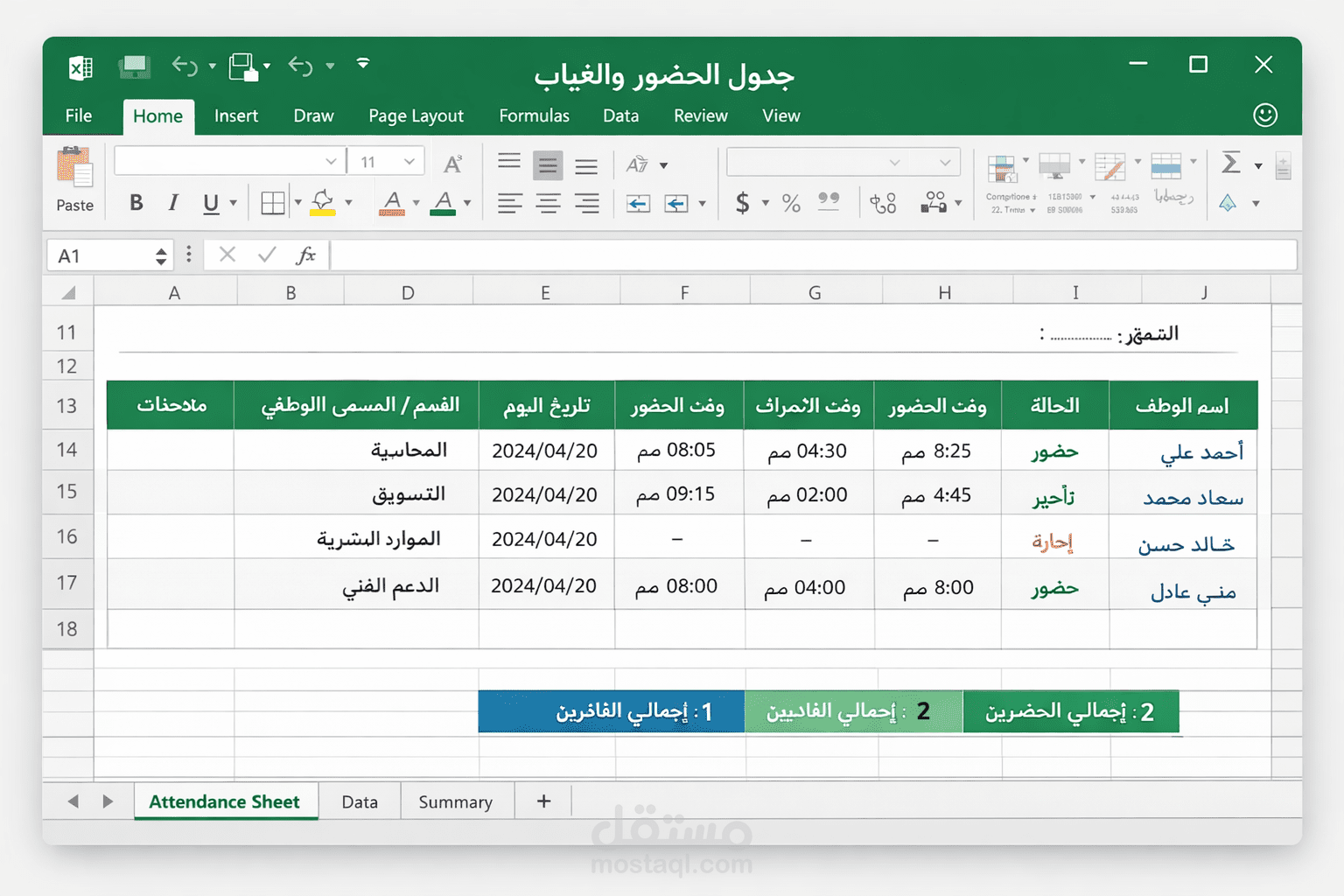This screenshot has width=1344, height=896.
Task: Click the currency dollar format icon
Action: pyautogui.click(x=744, y=203)
